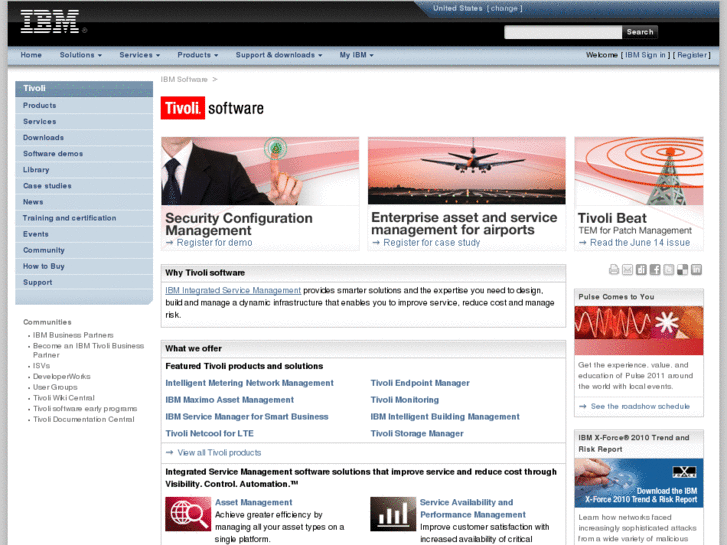Click the Register link in header
Image resolution: width=727 pixels, height=545 pixels.
(692, 55)
